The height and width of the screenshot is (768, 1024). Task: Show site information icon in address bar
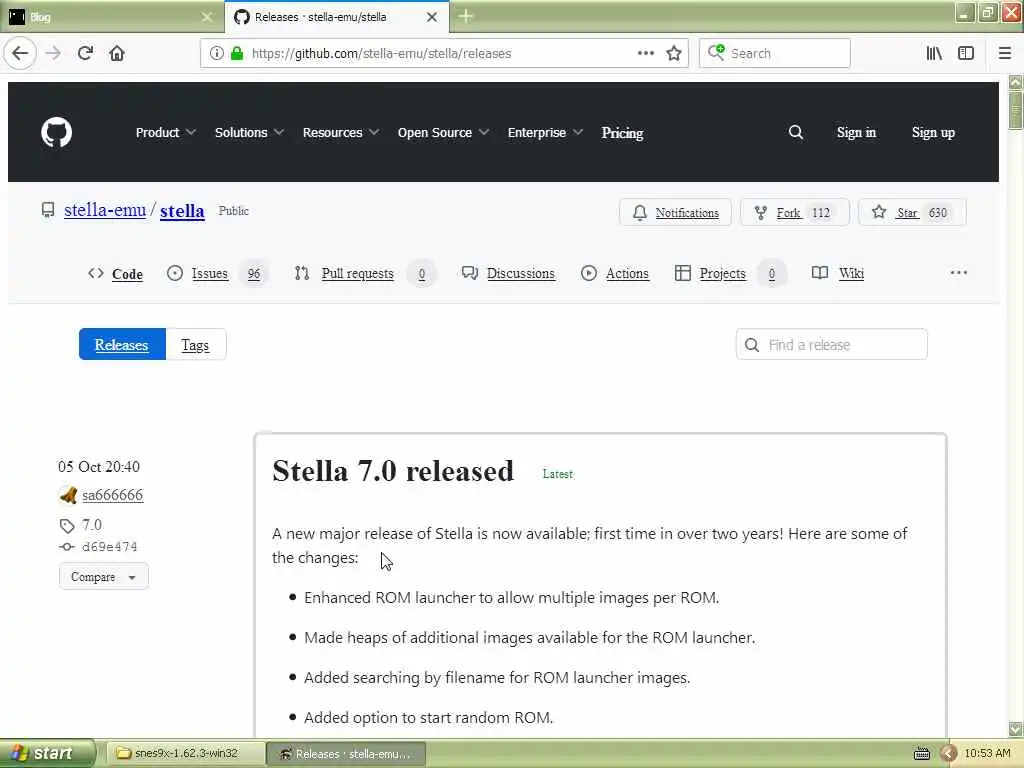217,53
